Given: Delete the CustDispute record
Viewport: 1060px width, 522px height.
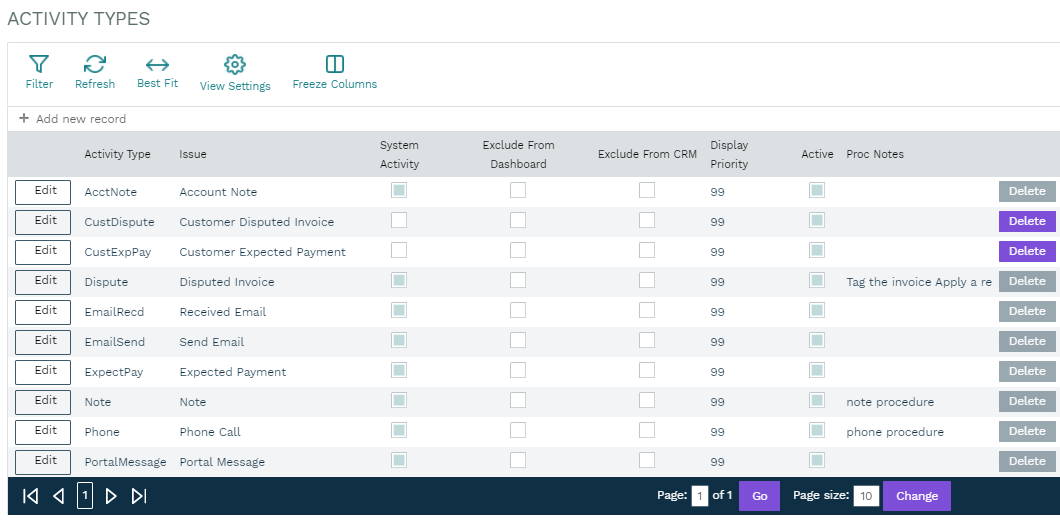Looking at the screenshot, I should click(1027, 221).
